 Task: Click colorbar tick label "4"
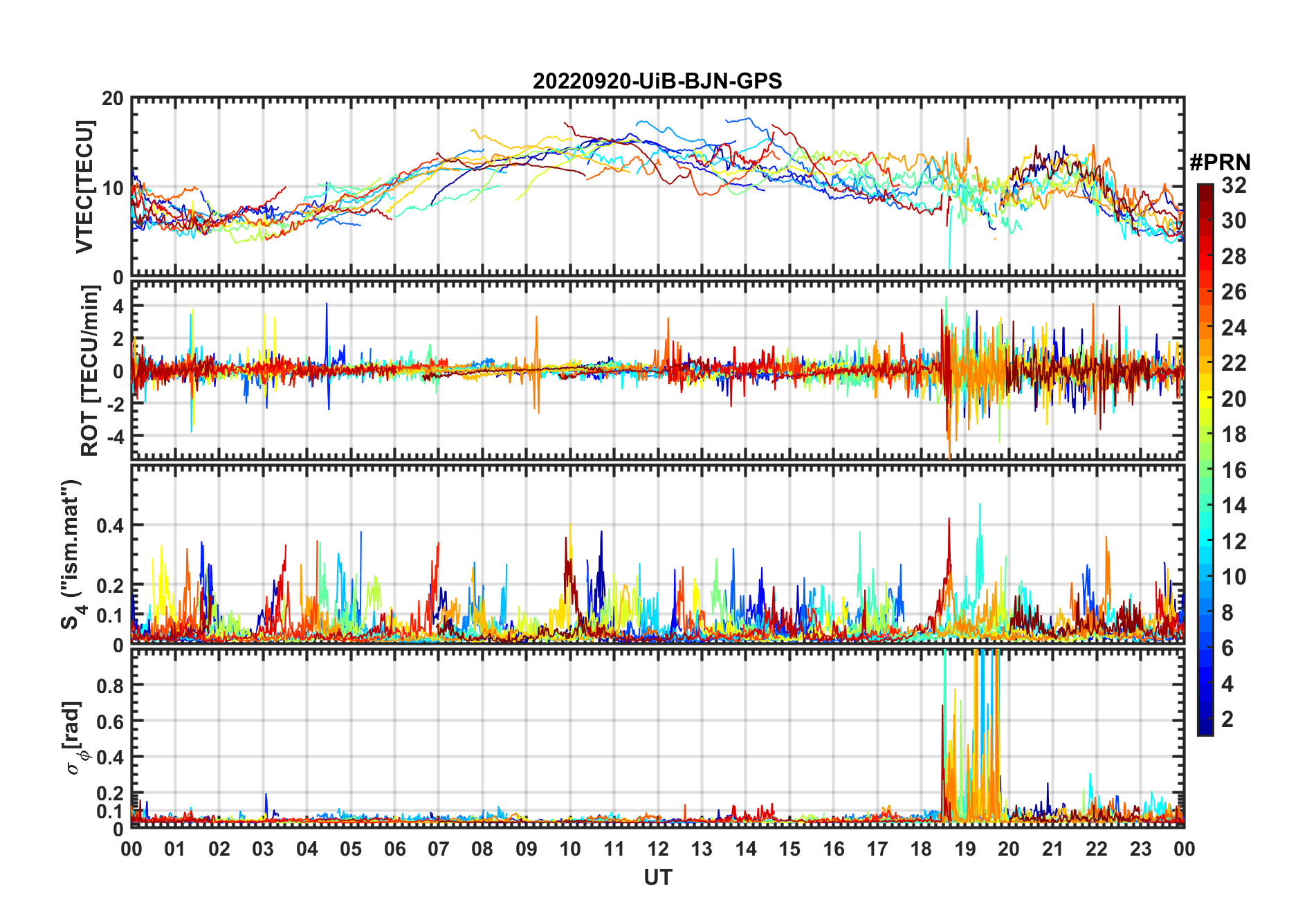click(x=1227, y=684)
